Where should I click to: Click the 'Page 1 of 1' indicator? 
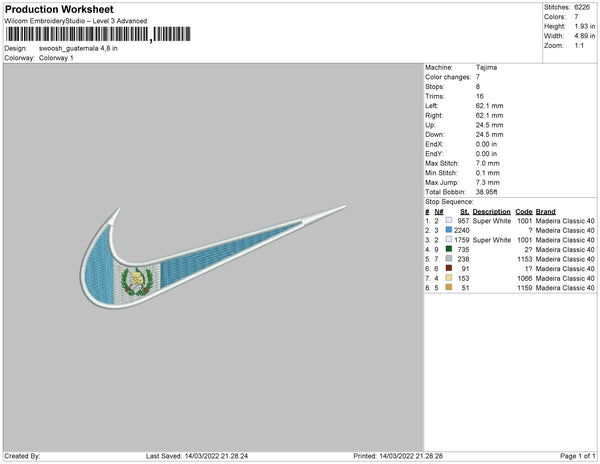tap(578, 456)
